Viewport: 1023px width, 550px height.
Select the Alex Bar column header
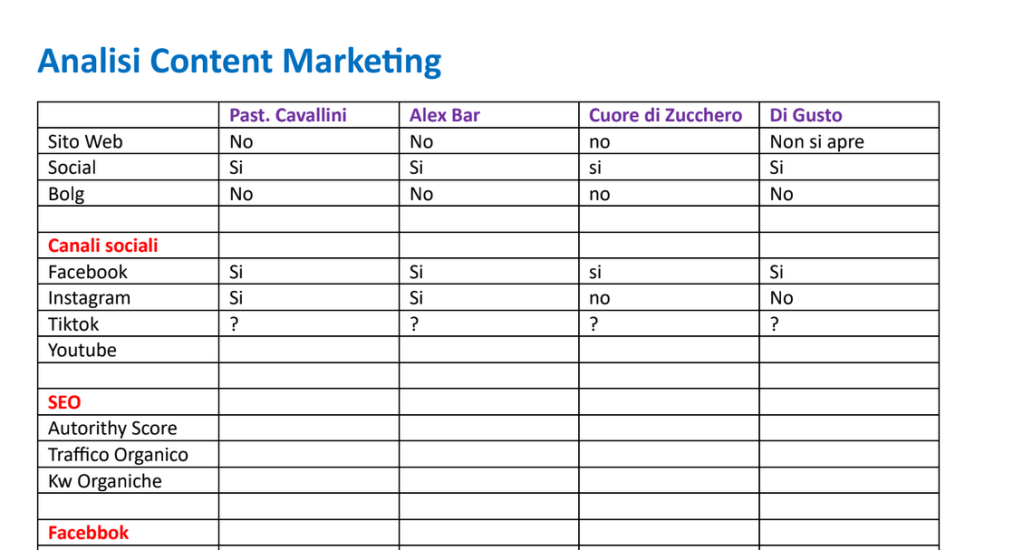coord(444,115)
